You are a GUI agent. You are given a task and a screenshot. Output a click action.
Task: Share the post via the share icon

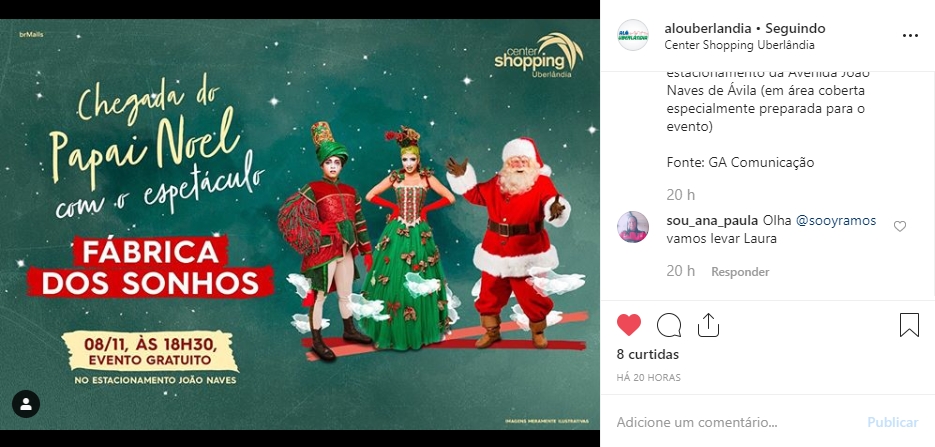(x=708, y=325)
